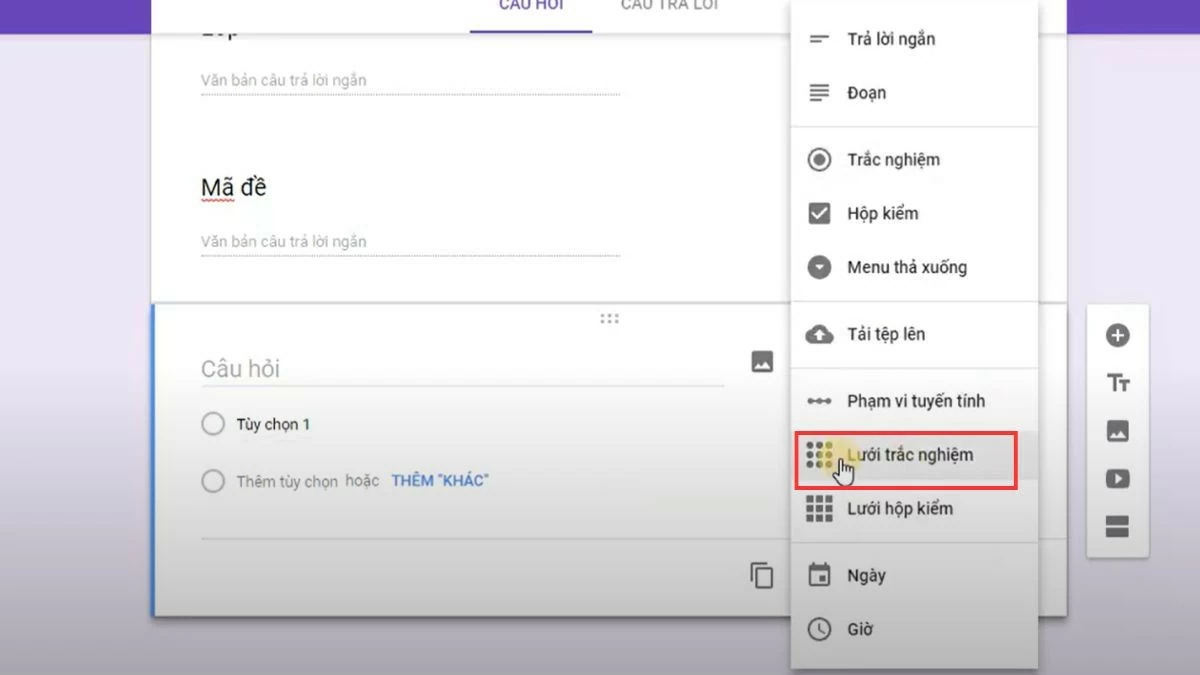Switch to the Câu trả lời tab
This screenshot has height=675, width=1200.
[668, 6]
